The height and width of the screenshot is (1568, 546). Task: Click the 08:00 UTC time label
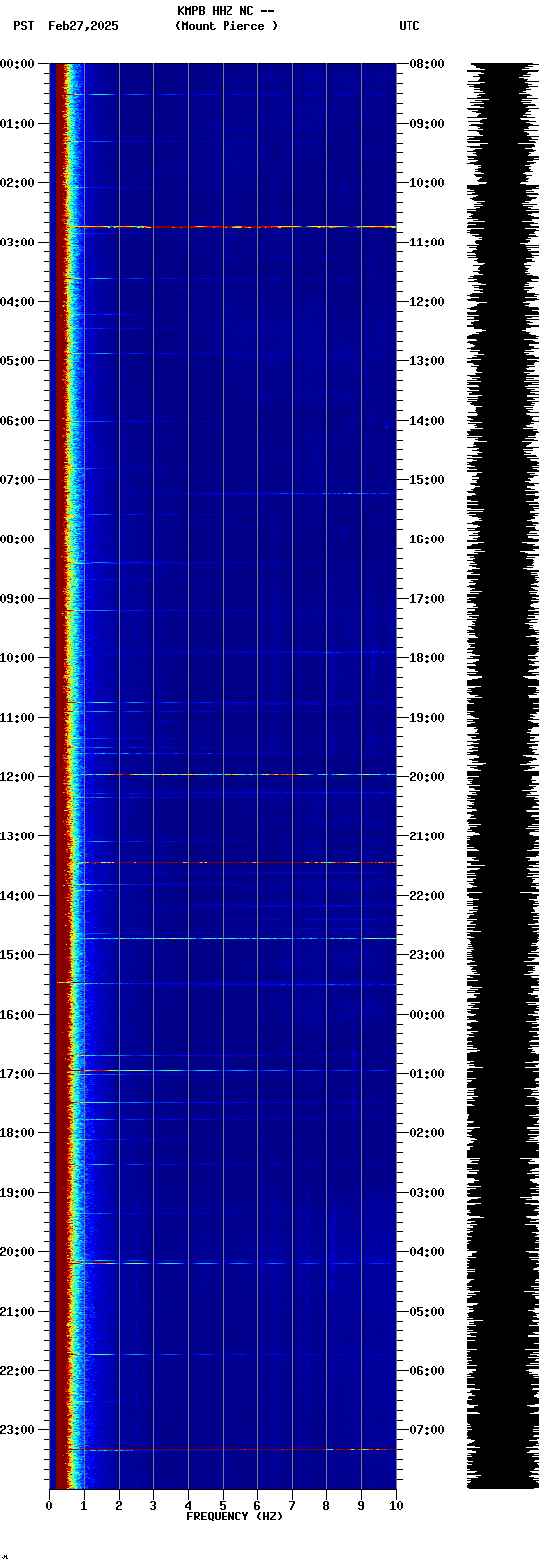click(427, 64)
